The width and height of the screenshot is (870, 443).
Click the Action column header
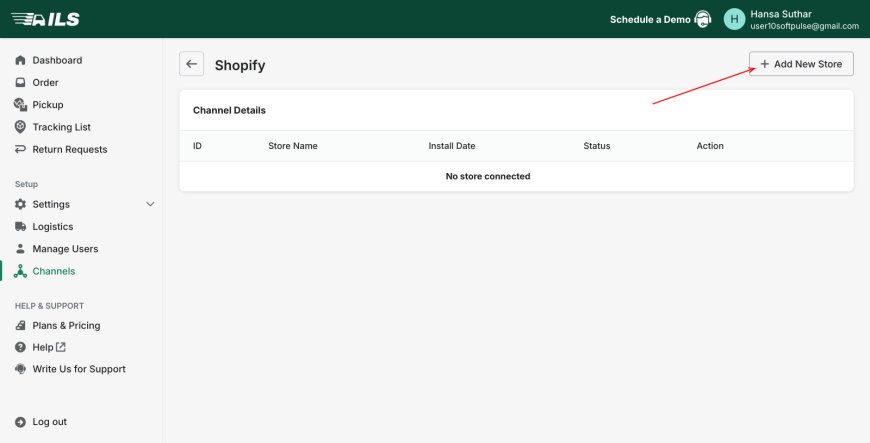[x=710, y=146]
